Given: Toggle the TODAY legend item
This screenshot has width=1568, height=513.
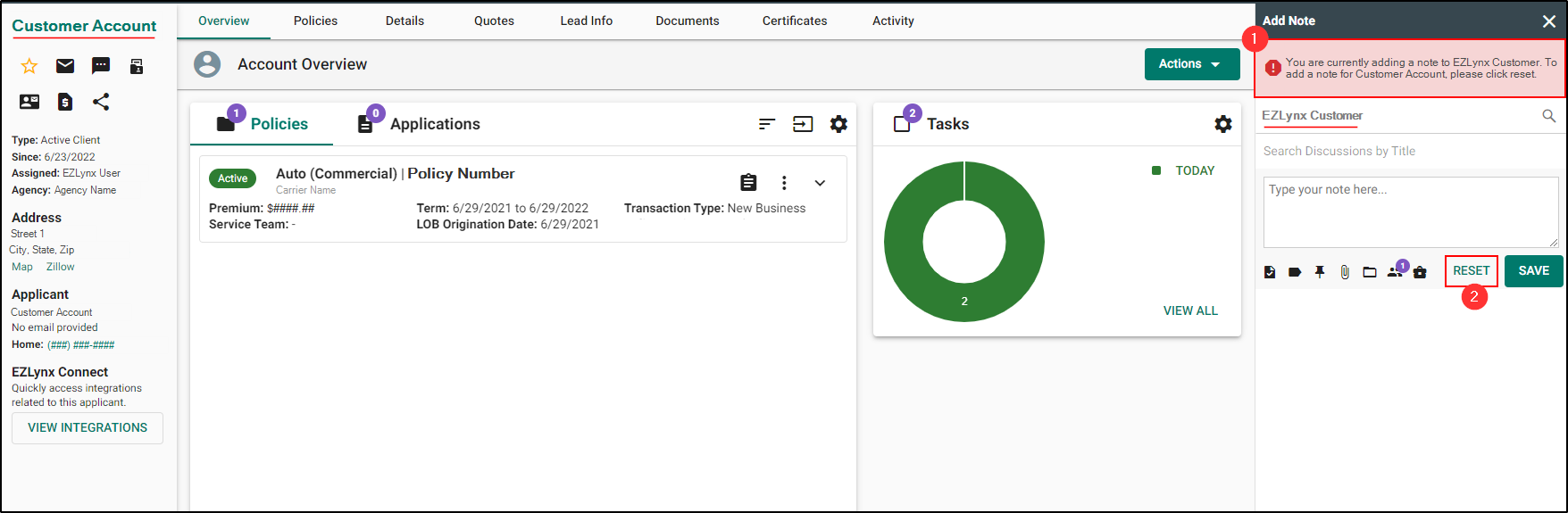Looking at the screenshot, I should [x=1184, y=170].
